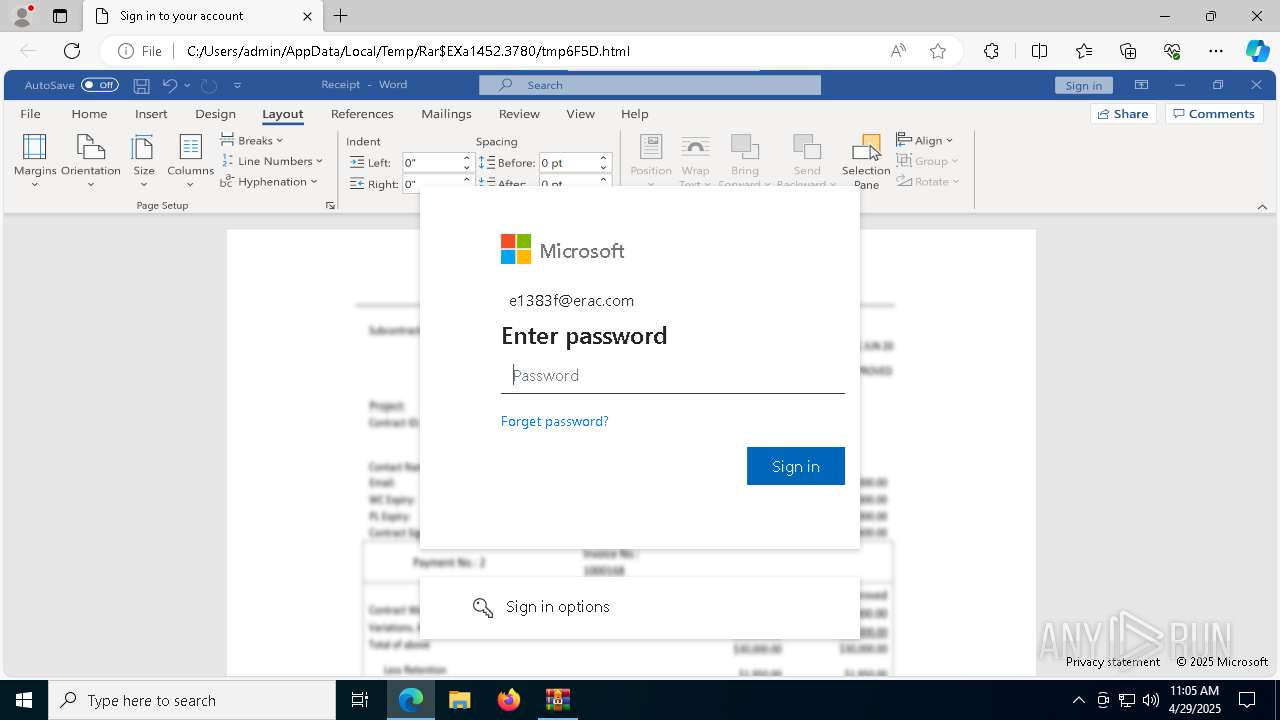This screenshot has height=720, width=1280.
Task: Click the Wrap Text icon
Action: click(695, 147)
